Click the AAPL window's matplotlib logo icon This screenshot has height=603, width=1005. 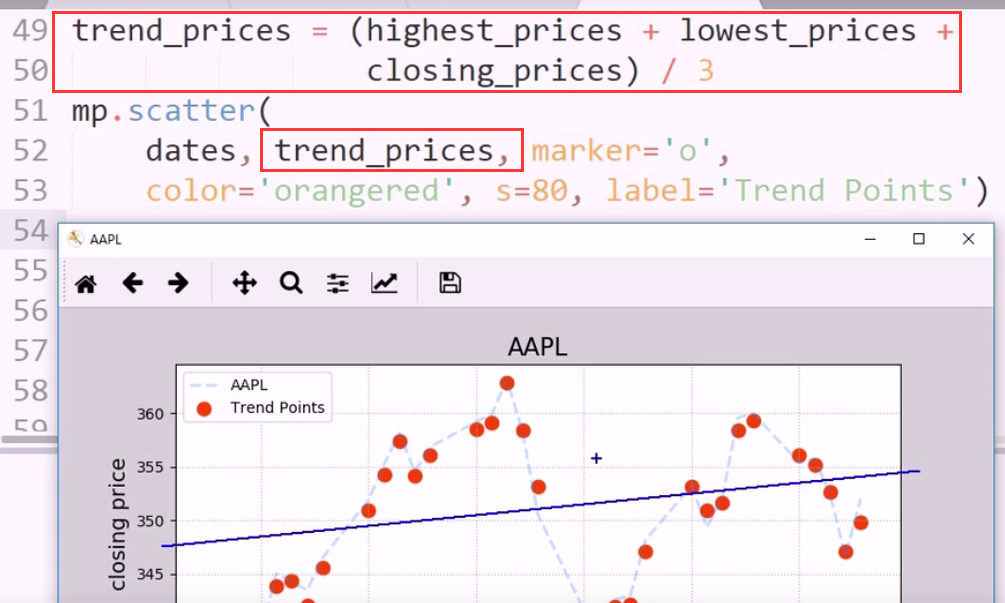76,239
